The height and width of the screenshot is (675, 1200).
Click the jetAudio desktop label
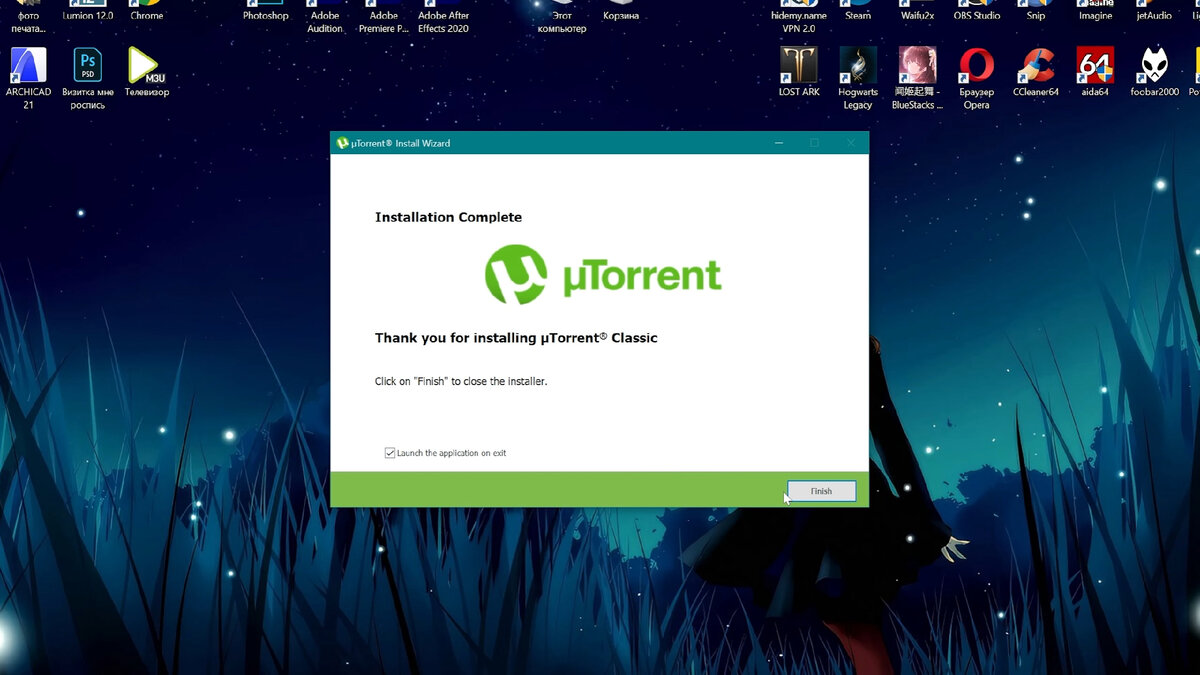[x=1155, y=16]
